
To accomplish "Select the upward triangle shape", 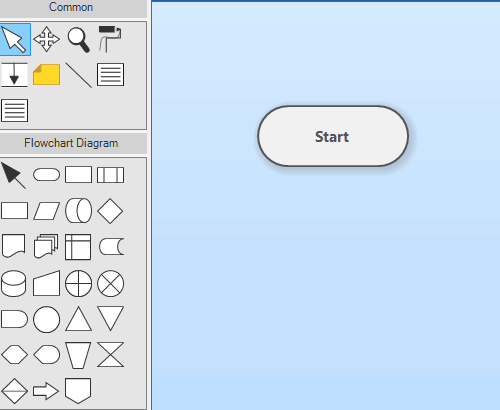I will coord(79,319).
